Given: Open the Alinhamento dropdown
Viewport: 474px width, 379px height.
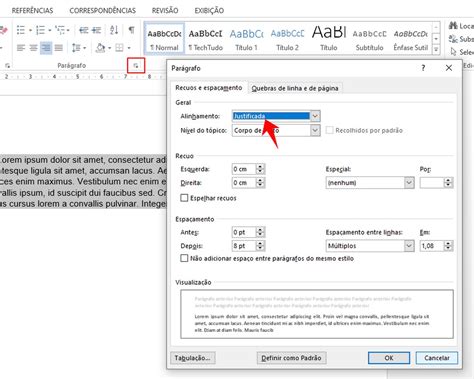Looking at the screenshot, I should 315,116.
